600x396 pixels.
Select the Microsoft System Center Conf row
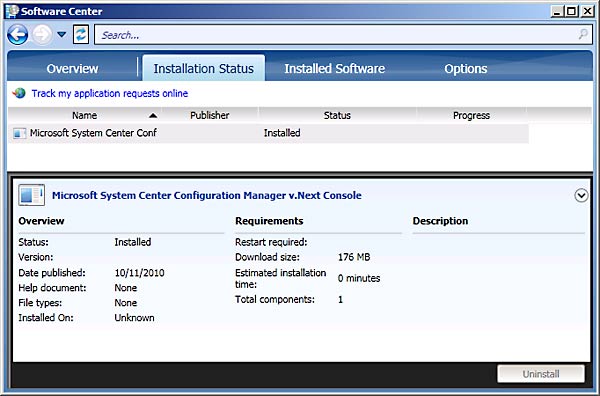268,133
